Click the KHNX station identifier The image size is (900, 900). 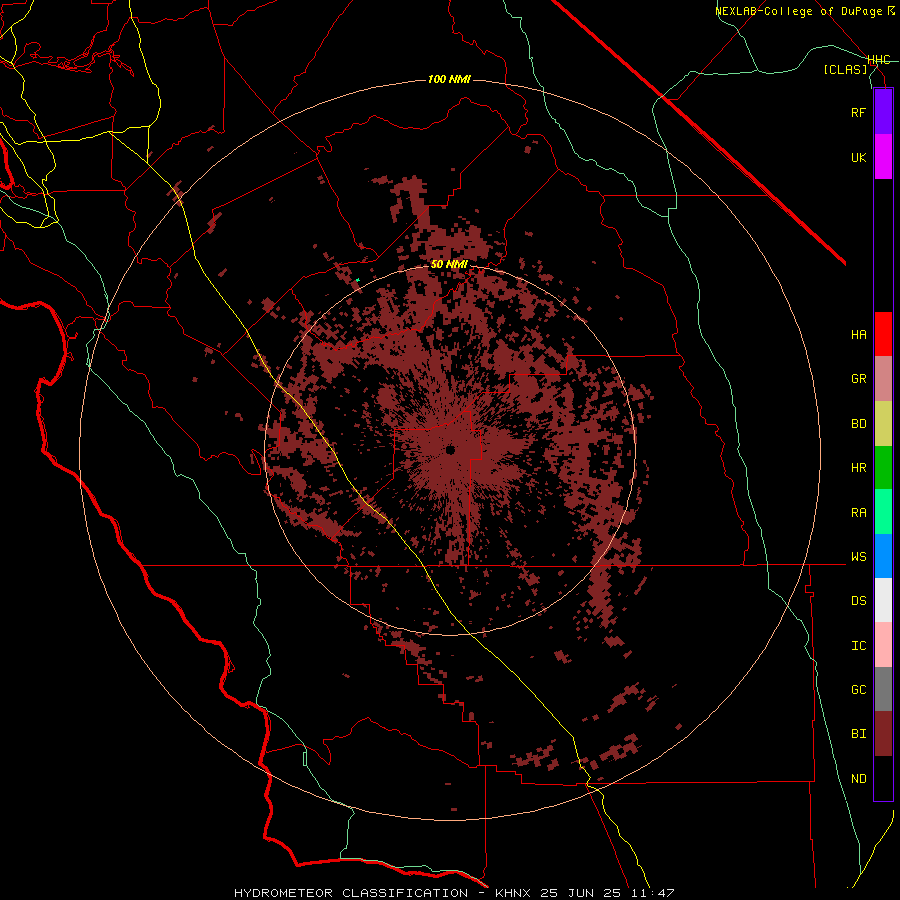pos(515,893)
